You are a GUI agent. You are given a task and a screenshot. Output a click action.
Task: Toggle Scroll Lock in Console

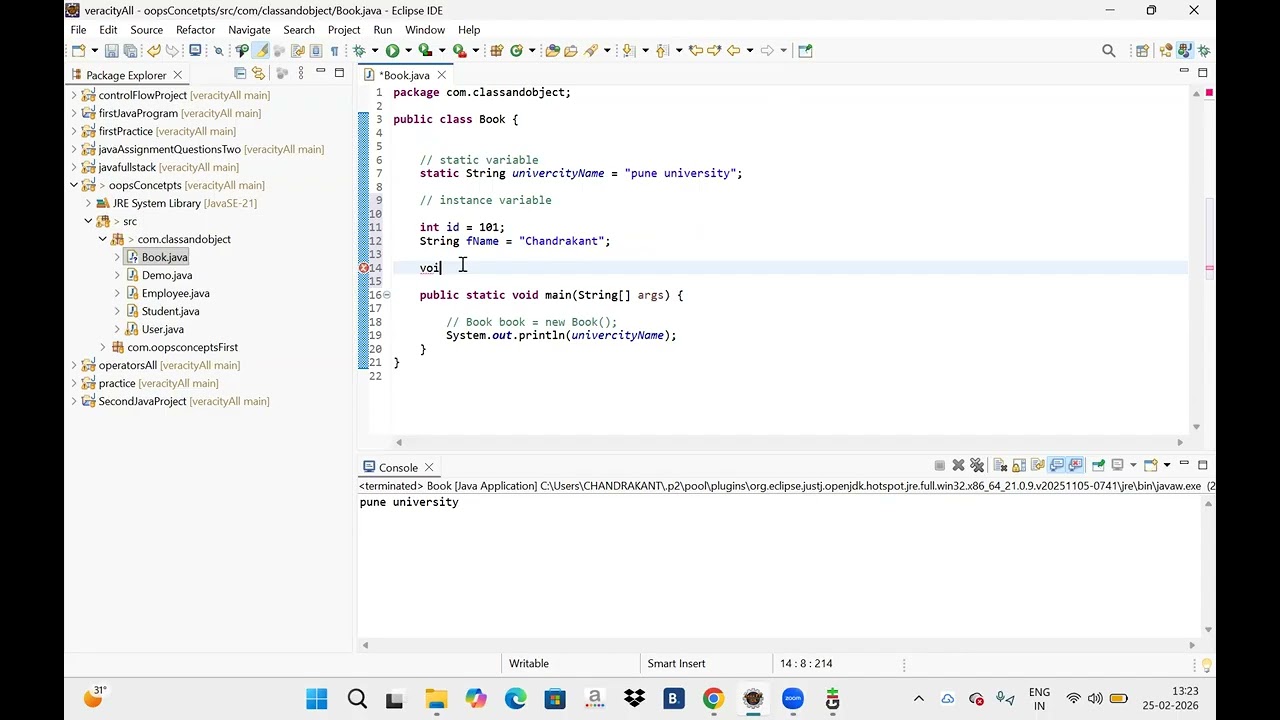[1019, 465]
